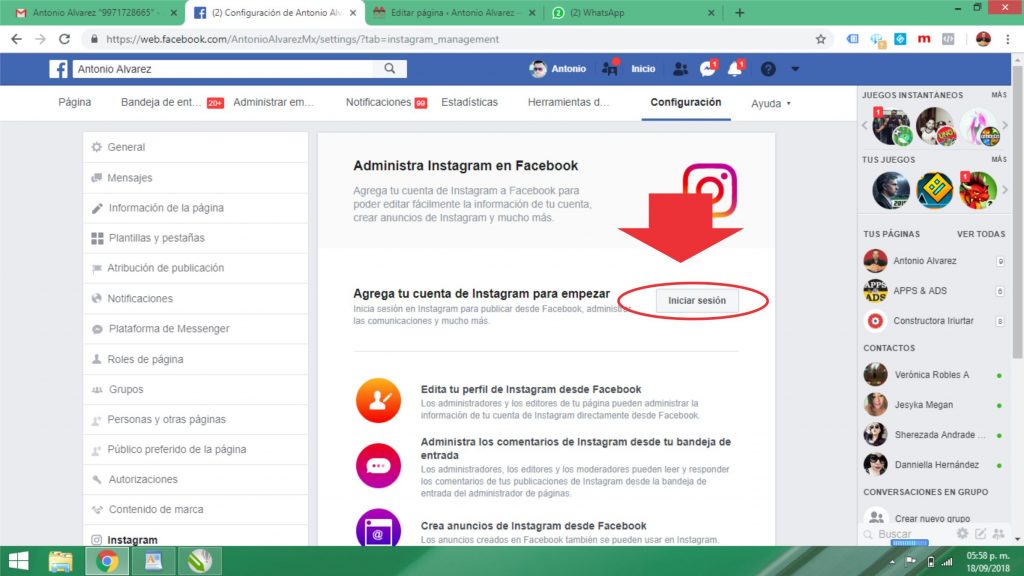Go back with the browser back arrow
The width and height of the screenshot is (1024, 576).
[16, 39]
